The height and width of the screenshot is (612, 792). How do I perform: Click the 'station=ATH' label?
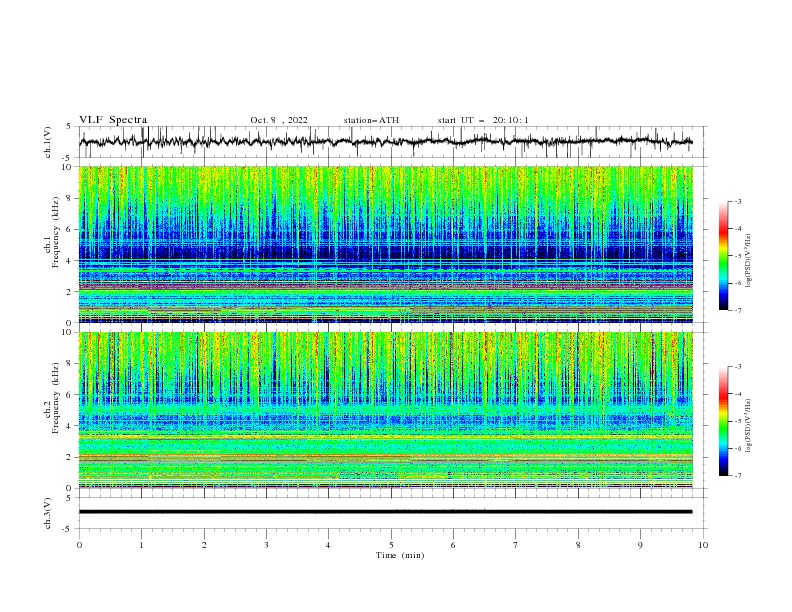point(371,120)
